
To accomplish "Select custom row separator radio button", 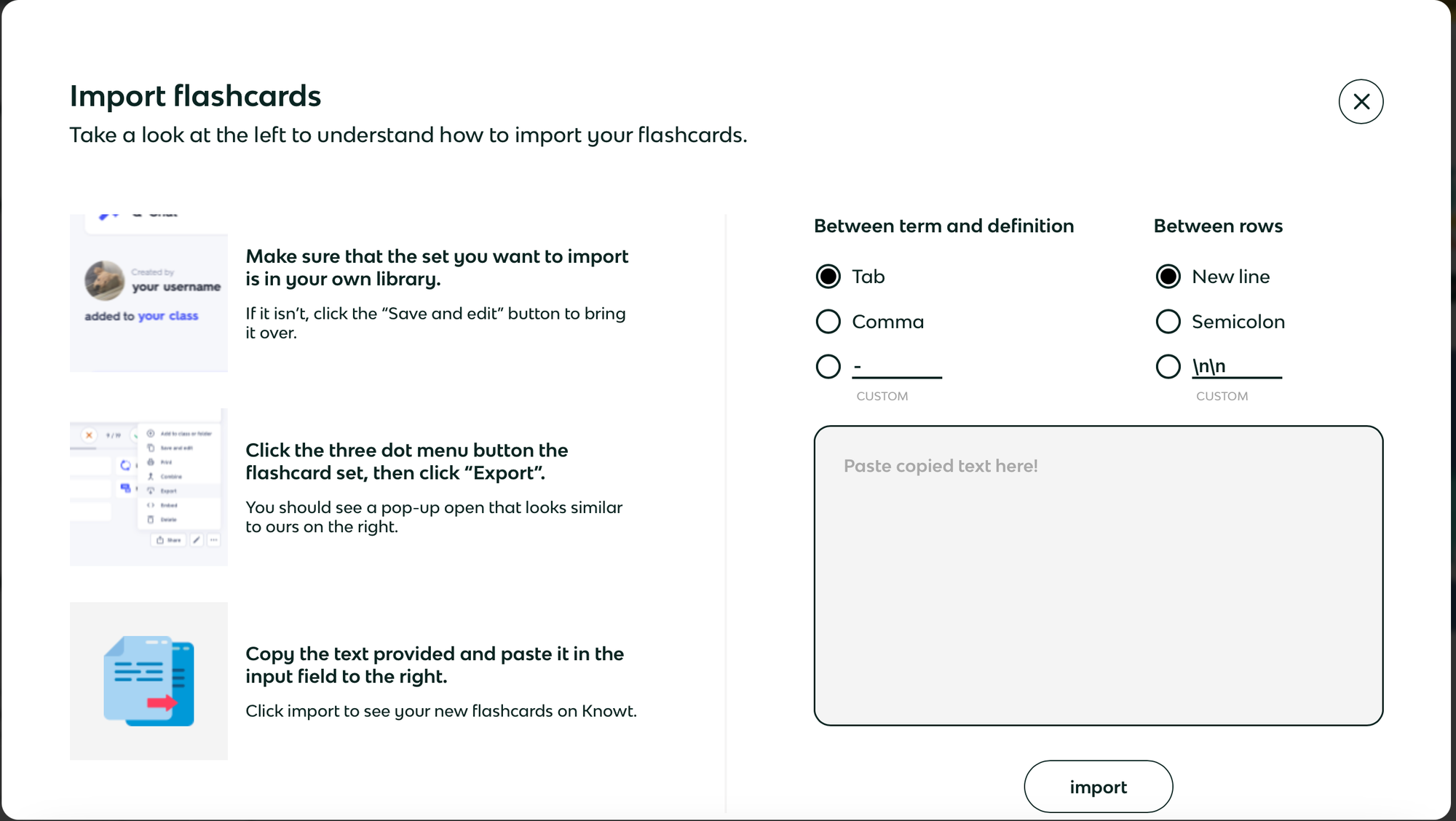I will pyautogui.click(x=1168, y=367).
